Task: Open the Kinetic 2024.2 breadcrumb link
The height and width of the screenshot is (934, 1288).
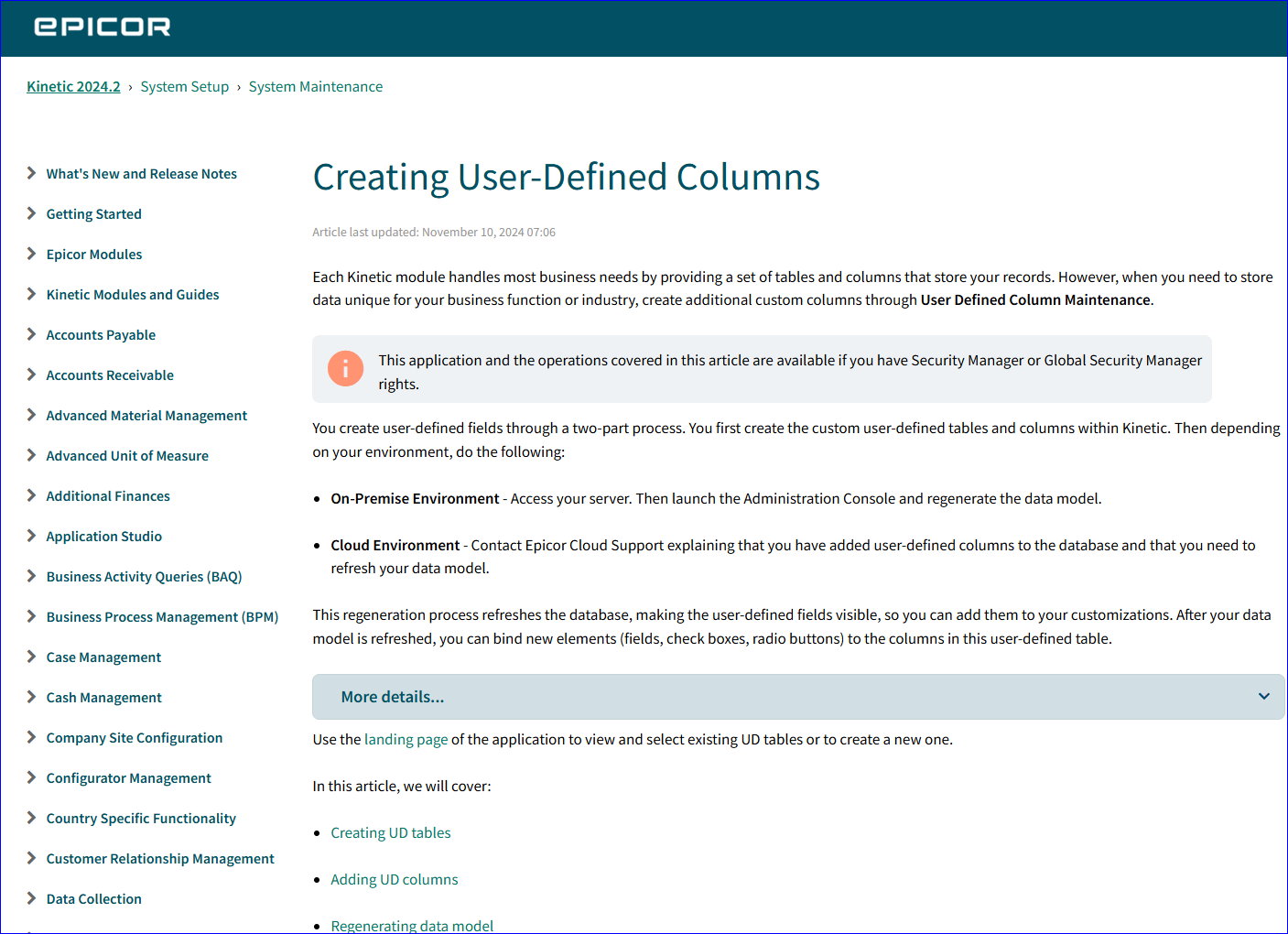Action: 73,86
